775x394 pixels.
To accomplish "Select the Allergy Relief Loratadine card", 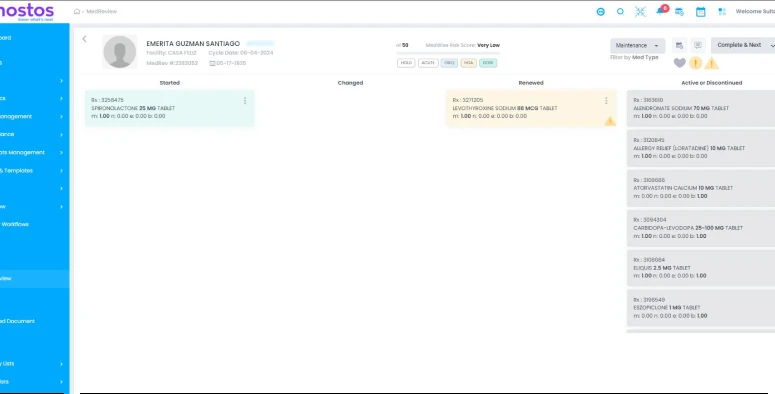I will tap(701, 148).
